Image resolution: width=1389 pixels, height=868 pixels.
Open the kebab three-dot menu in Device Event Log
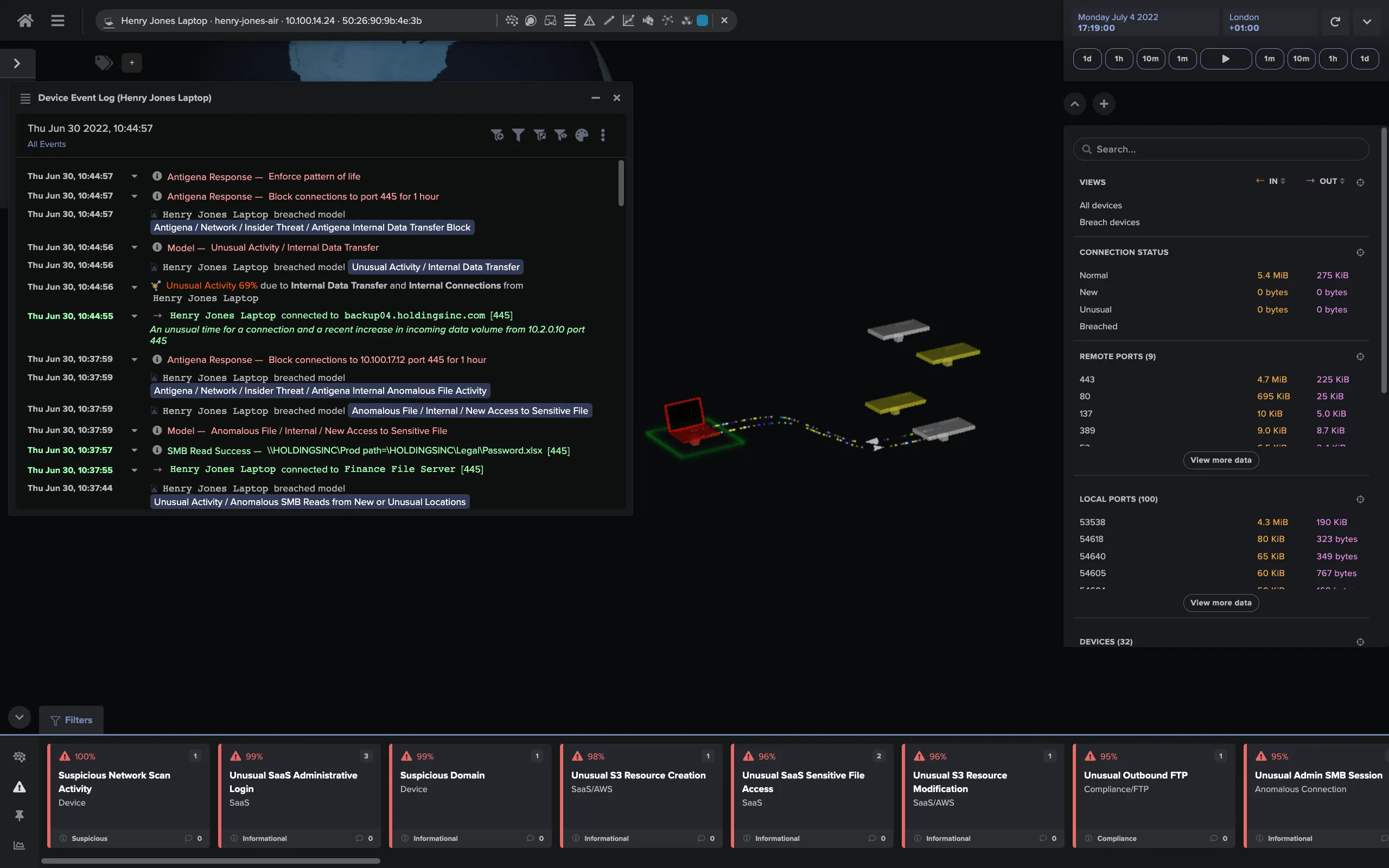click(x=603, y=135)
